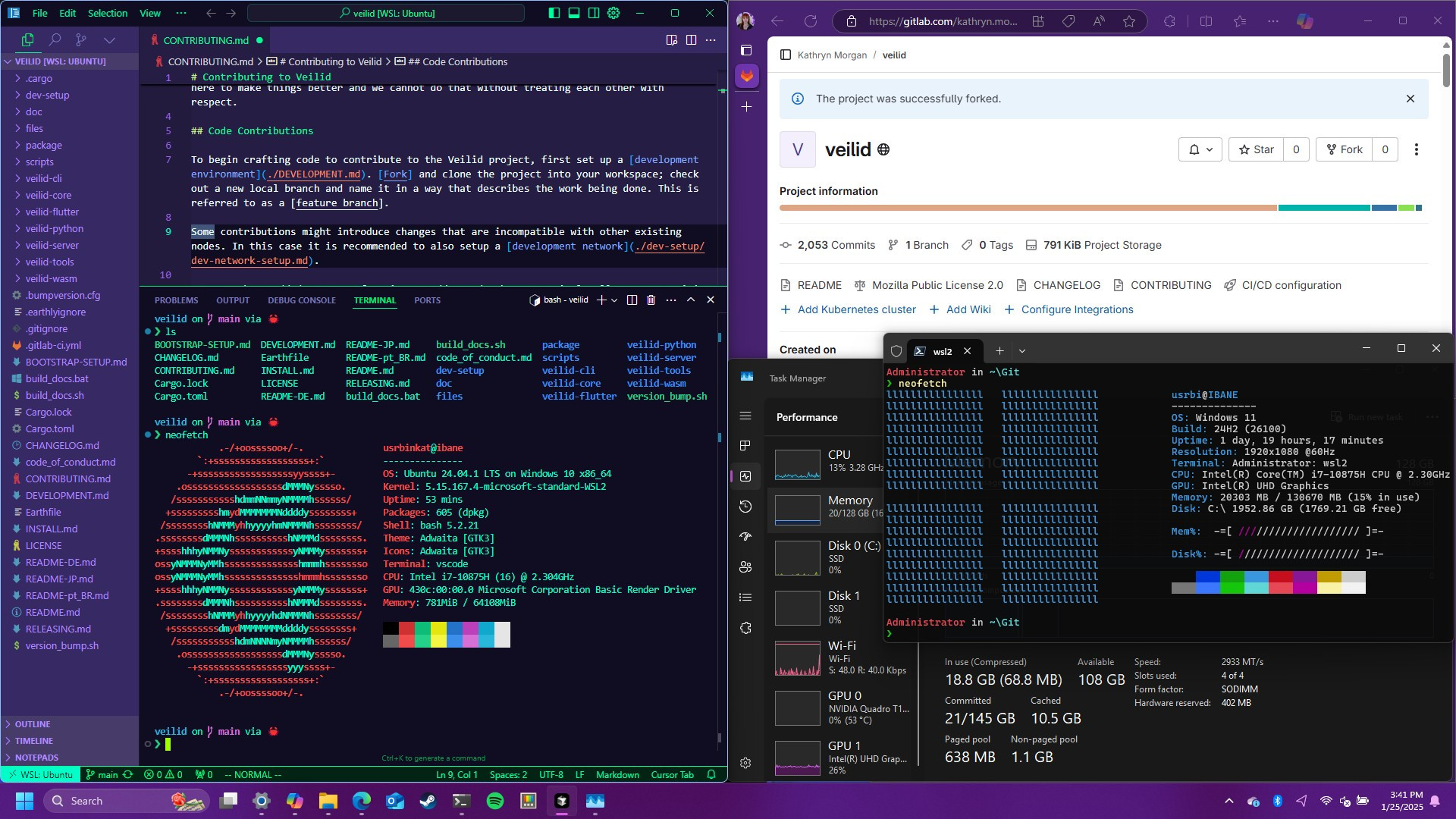Refresh the GitLab page in Edge
The width and height of the screenshot is (1456, 819).
pyautogui.click(x=811, y=21)
